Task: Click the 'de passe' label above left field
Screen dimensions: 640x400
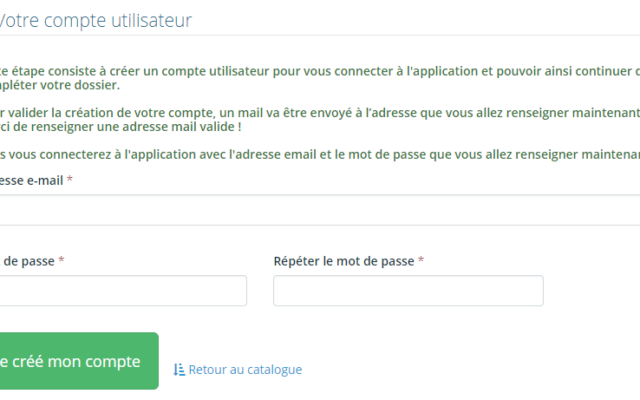Action: 29,261
